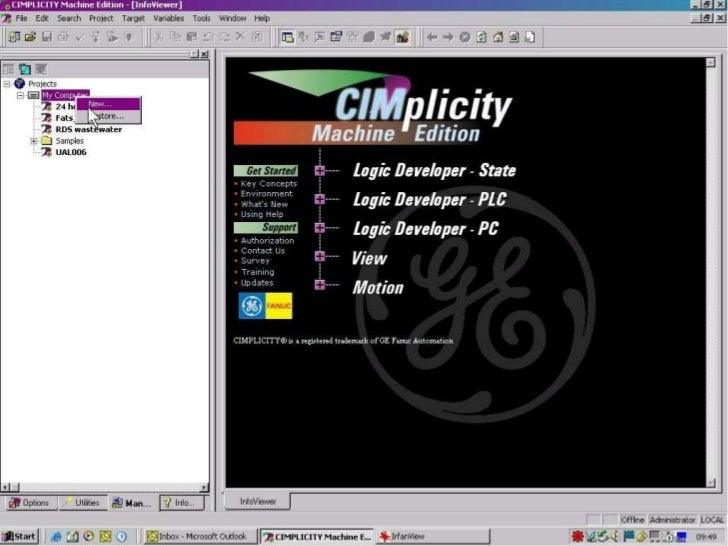The image size is (728, 546).
Task: Click the InfoViewer Stop icon
Action: [464, 37]
